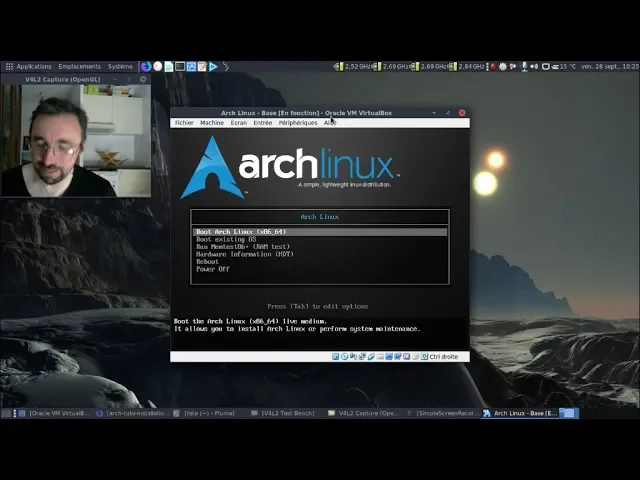Image resolution: width=640 pixels, height=480 pixels.
Task: Open the Emplacements menu in top panel
Action: pos(79,67)
